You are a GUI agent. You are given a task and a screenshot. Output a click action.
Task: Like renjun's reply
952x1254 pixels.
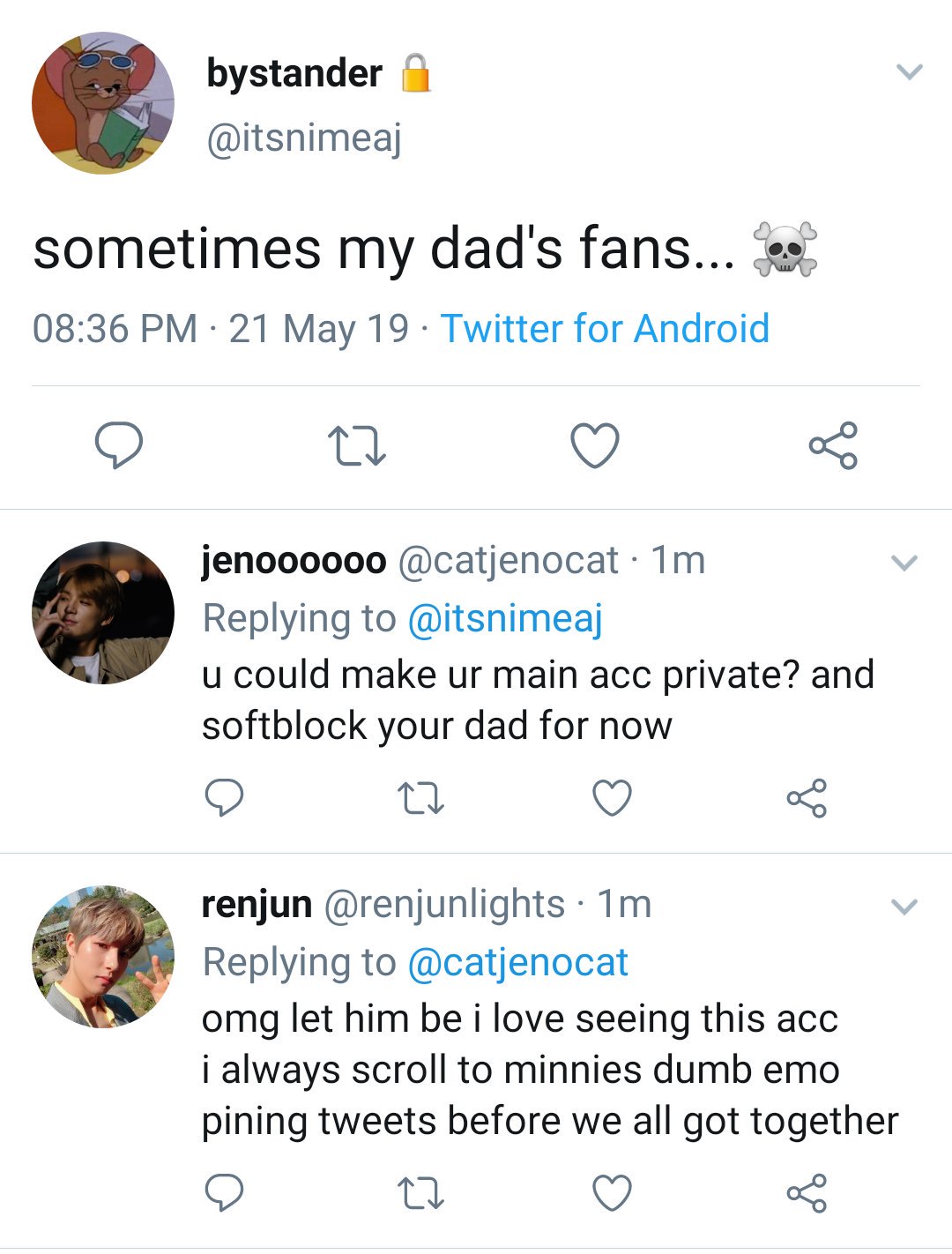pos(612,1193)
